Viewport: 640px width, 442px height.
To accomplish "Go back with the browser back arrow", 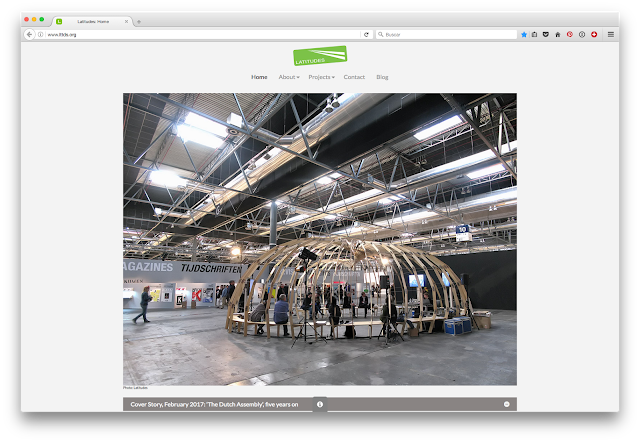I will tap(29, 35).
